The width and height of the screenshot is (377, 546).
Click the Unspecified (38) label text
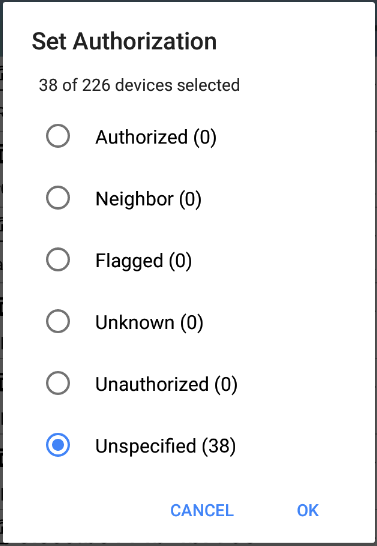(x=165, y=447)
